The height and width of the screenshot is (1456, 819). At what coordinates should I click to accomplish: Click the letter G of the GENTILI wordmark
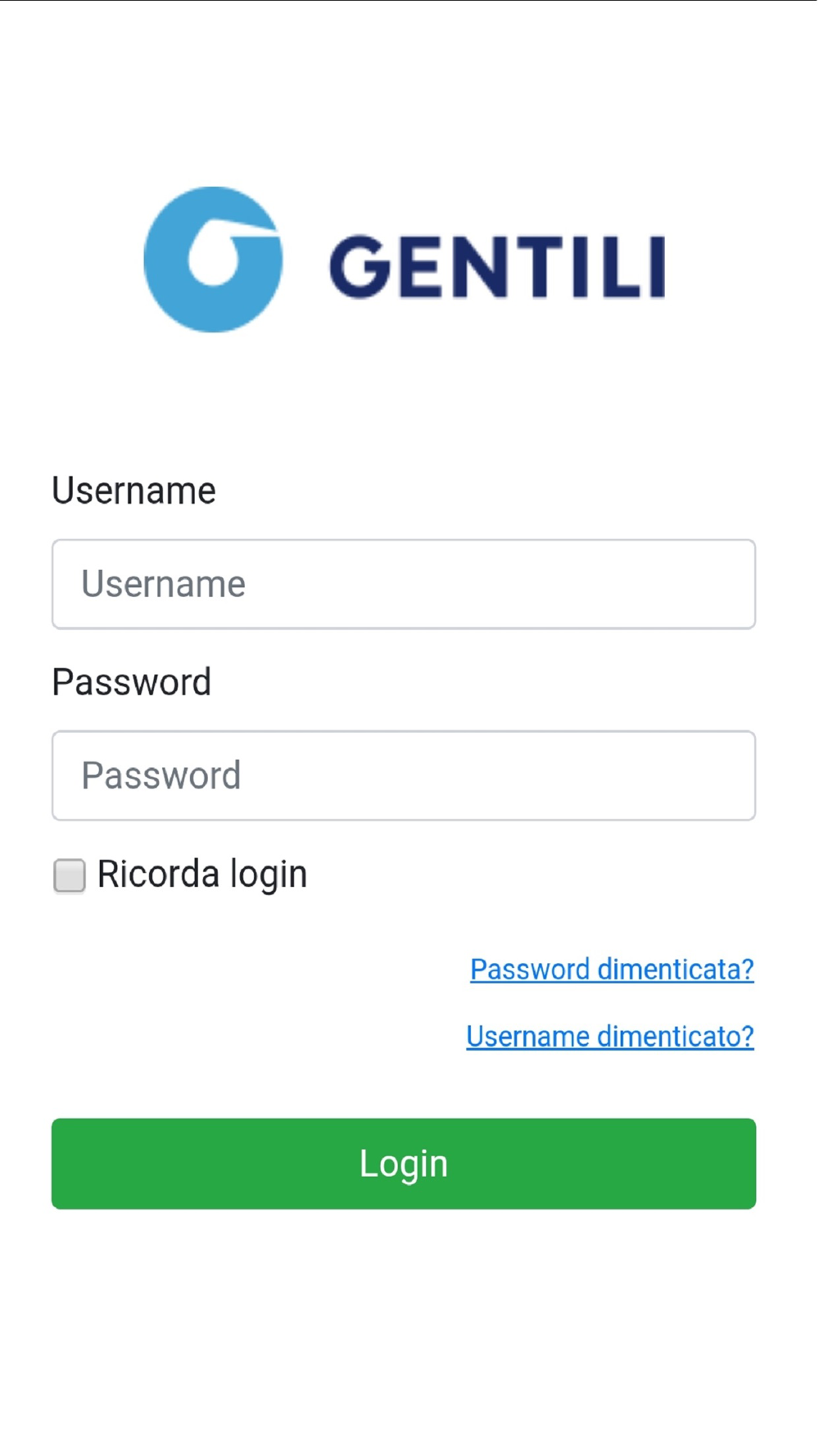pyautogui.click(x=360, y=266)
